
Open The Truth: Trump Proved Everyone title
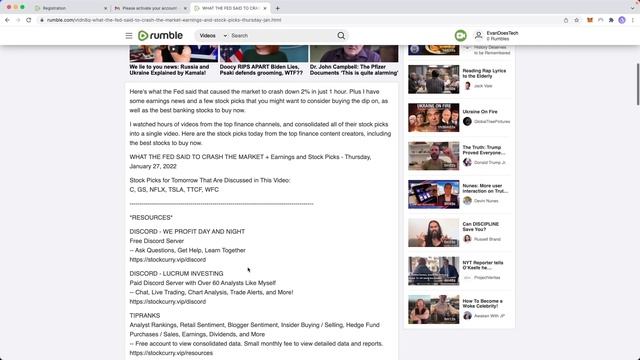[484, 150]
